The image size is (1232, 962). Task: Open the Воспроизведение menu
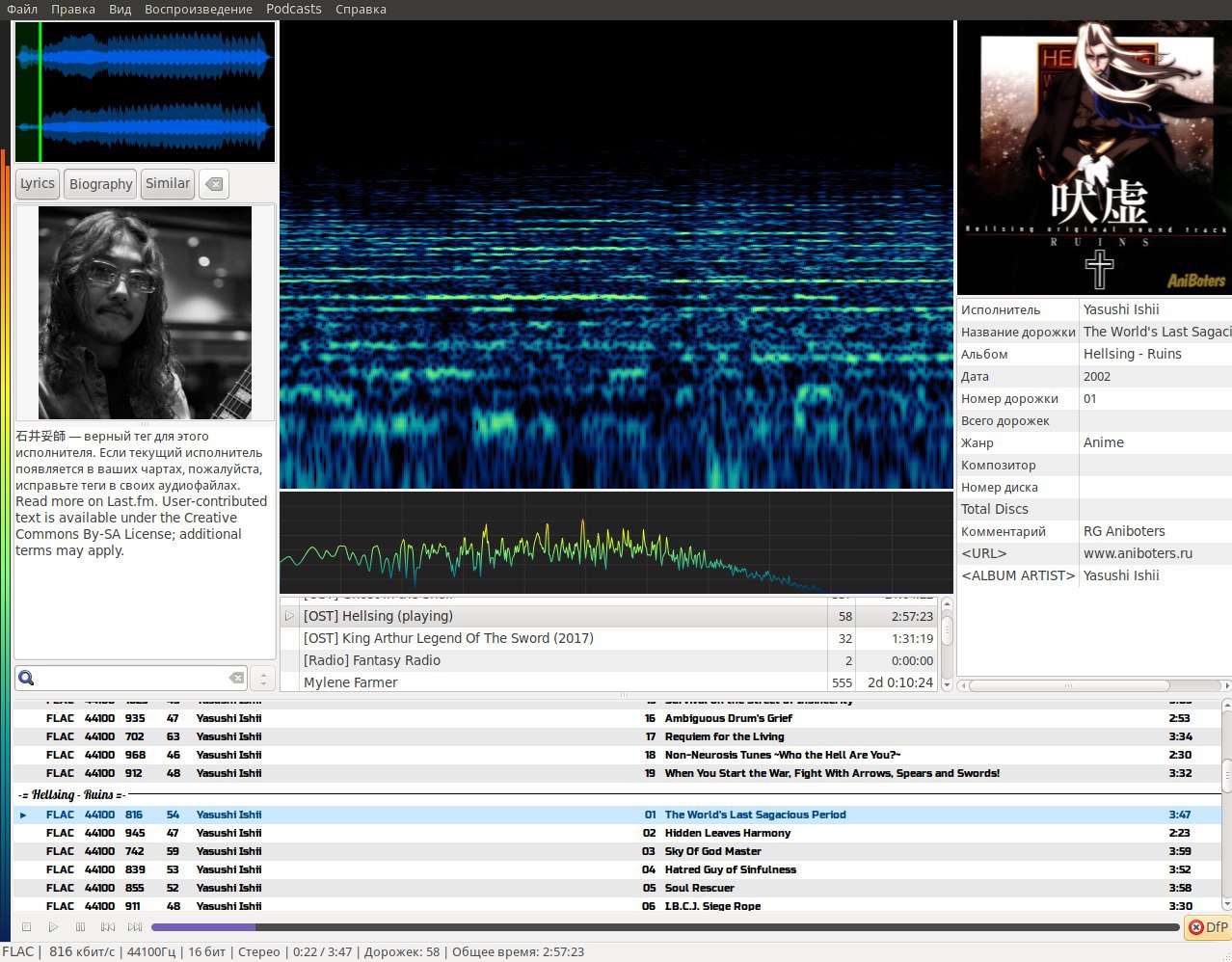pyautogui.click(x=198, y=10)
